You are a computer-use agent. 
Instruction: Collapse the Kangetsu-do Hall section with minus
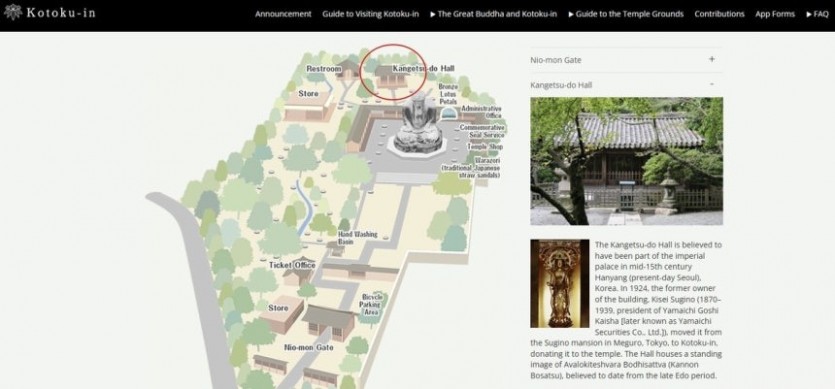coord(711,85)
